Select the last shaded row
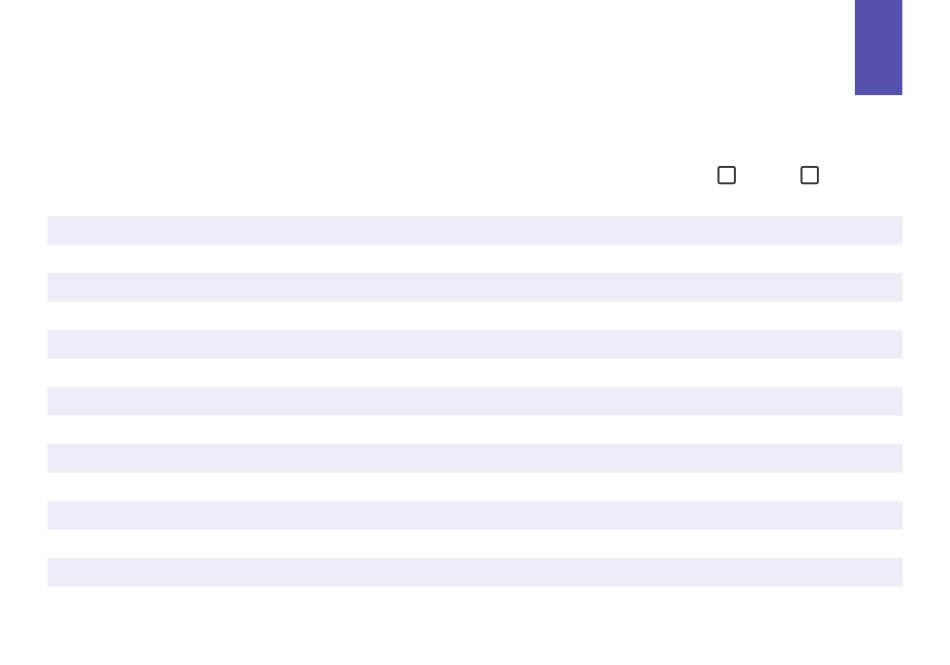The height and width of the screenshot is (665, 950). [474, 572]
